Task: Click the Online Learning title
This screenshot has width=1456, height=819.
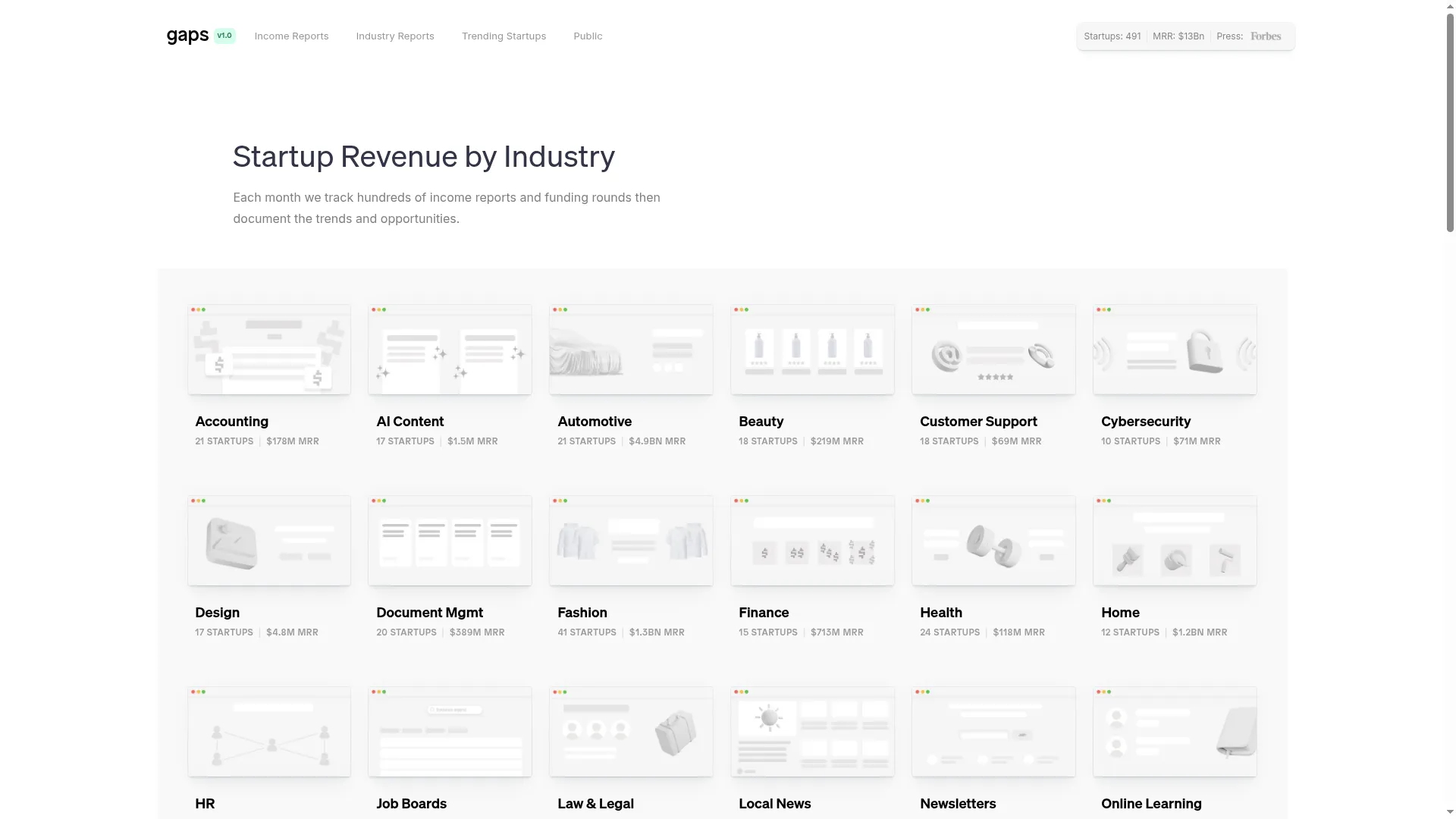Action: 1151,804
